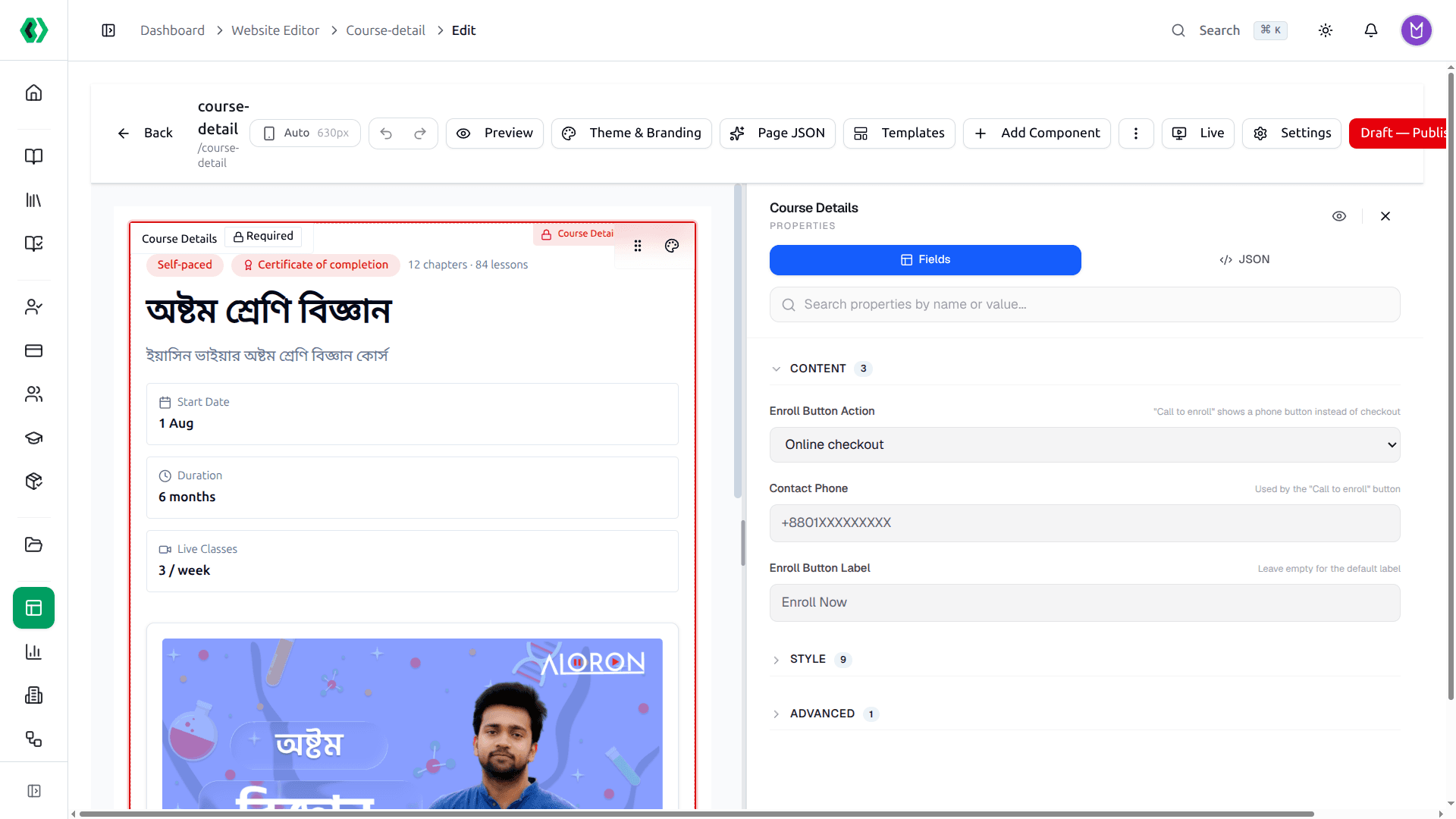The height and width of the screenshot is (819, 1456).
Task: Click the Enroll Button Label input
Action: (x=1084, y=603)
